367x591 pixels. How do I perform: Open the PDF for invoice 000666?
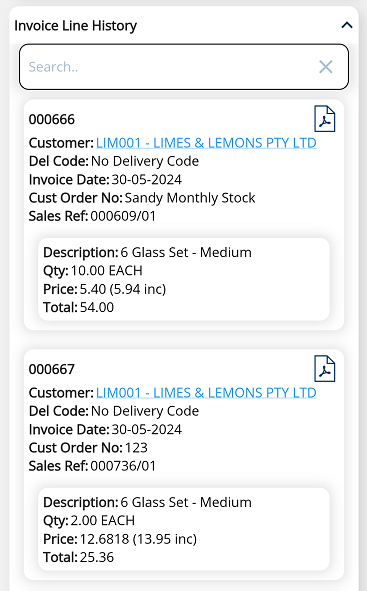[x=324, y=119]
